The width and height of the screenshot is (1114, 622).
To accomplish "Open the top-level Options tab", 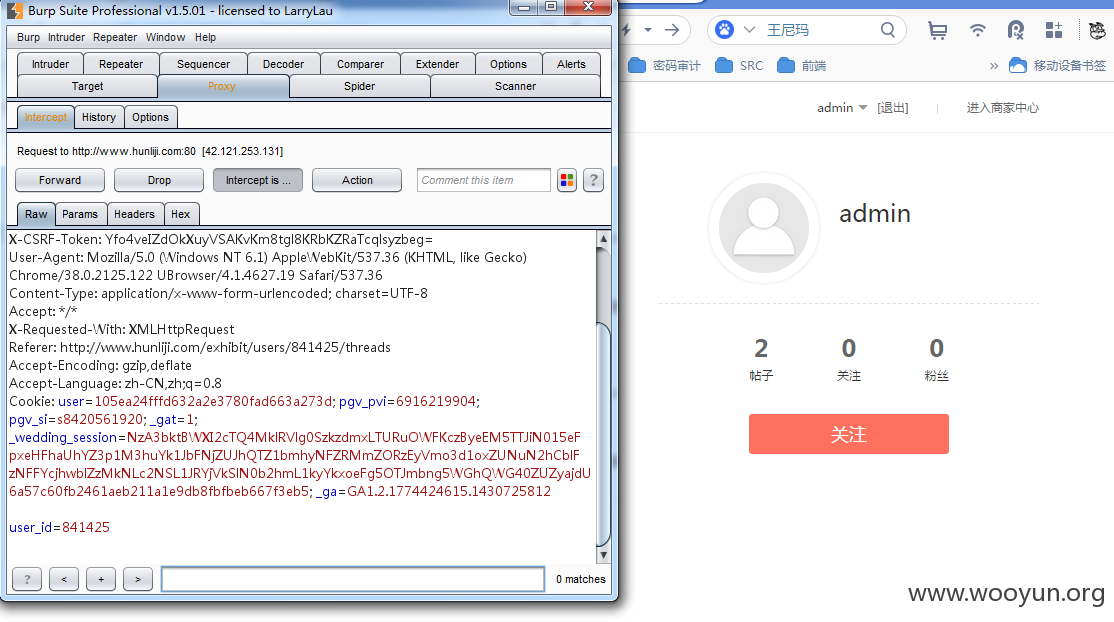I will (508, 64).
